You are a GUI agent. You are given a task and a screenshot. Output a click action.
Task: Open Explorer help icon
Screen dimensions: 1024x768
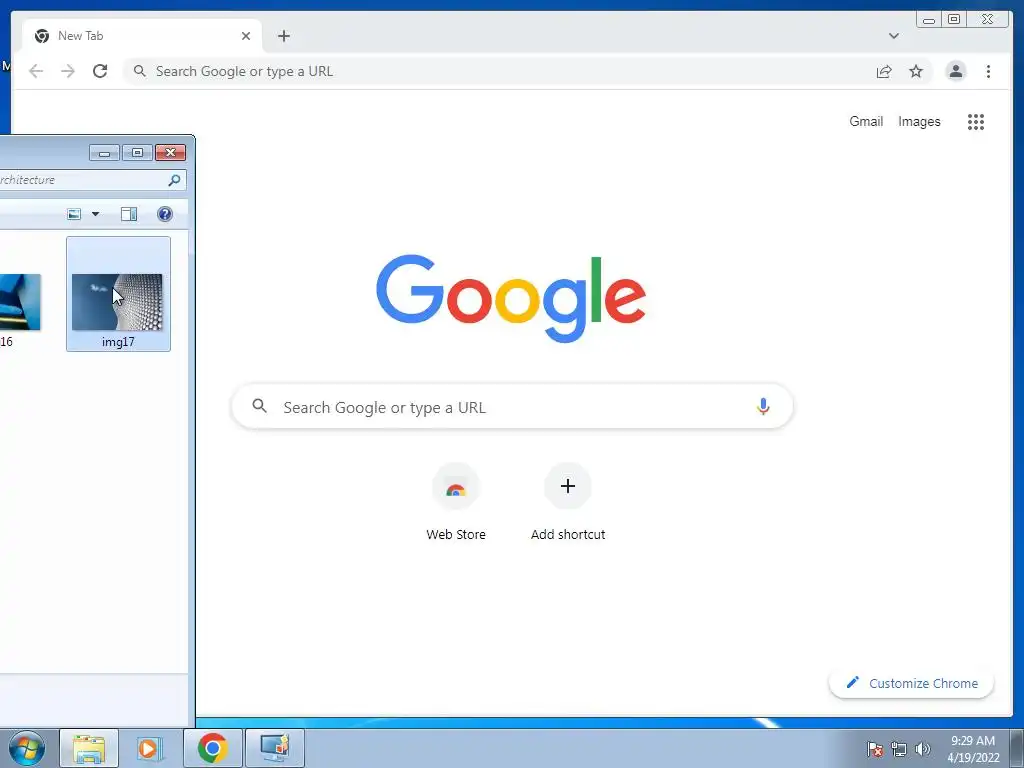tap(165, 214)
